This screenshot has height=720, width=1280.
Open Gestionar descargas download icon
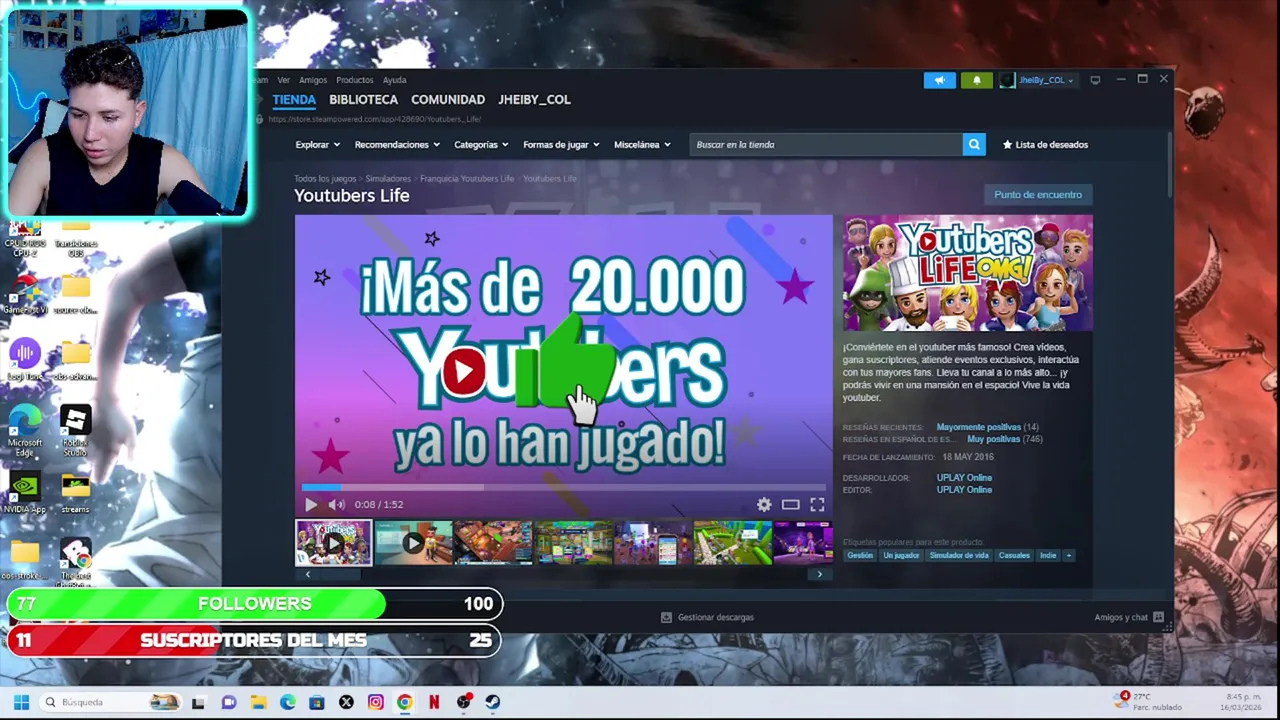[666, 618]
